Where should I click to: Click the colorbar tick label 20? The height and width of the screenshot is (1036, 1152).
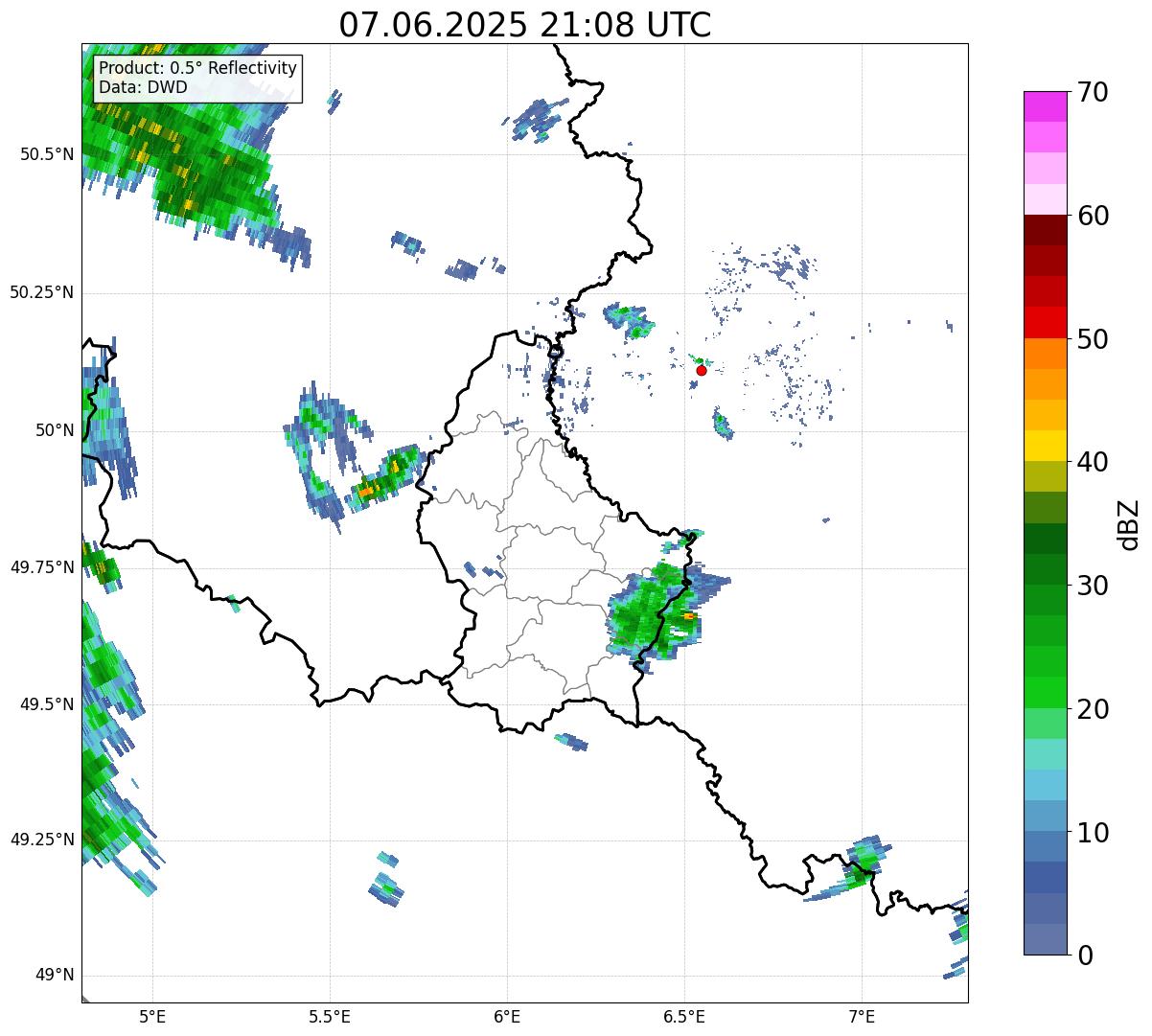[1093, 709]
